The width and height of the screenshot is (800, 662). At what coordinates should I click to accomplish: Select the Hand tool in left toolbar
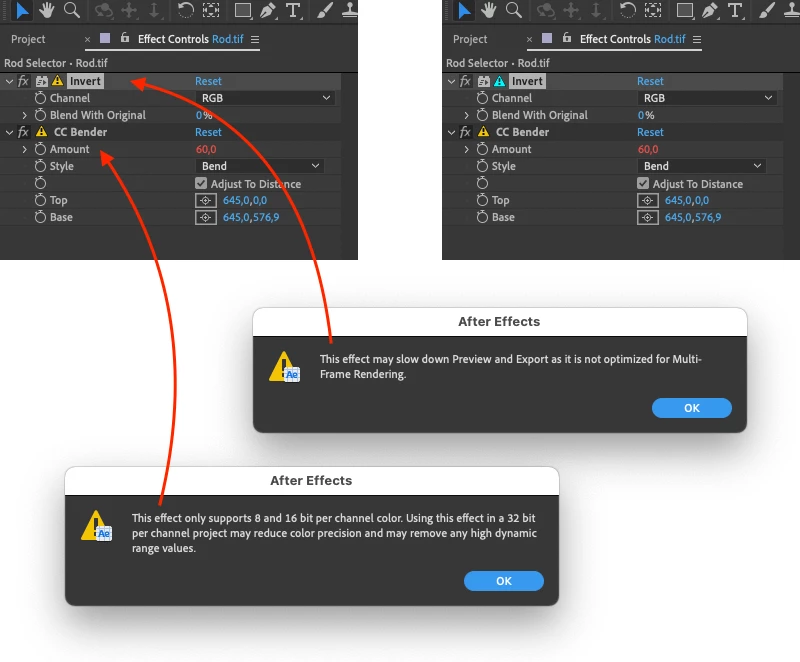(x=47, y=10)
